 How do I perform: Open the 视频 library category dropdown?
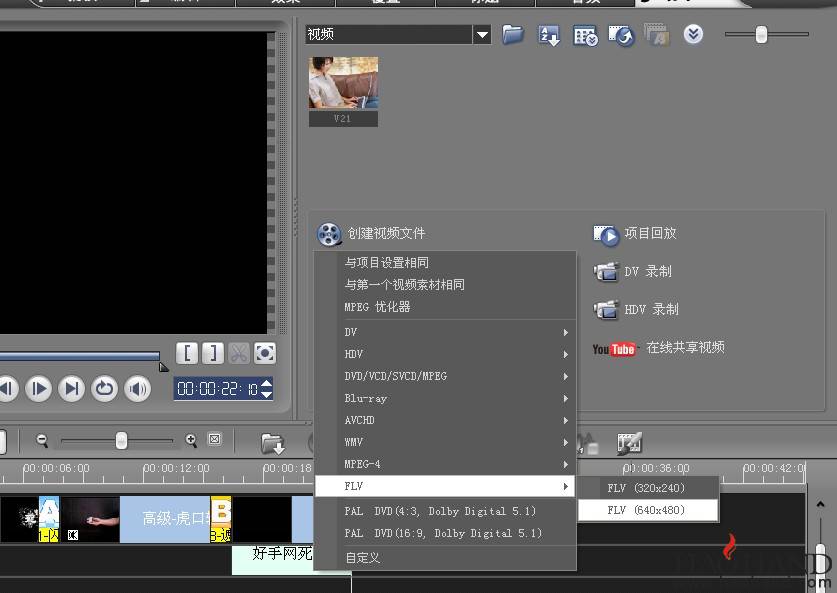(x=482, y=35)
